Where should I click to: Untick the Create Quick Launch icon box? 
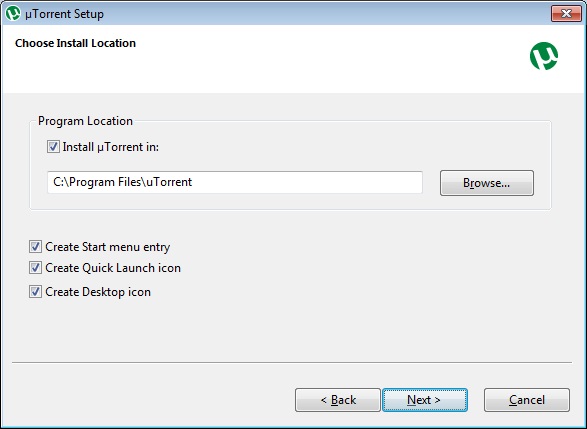[x=35, y=268]
